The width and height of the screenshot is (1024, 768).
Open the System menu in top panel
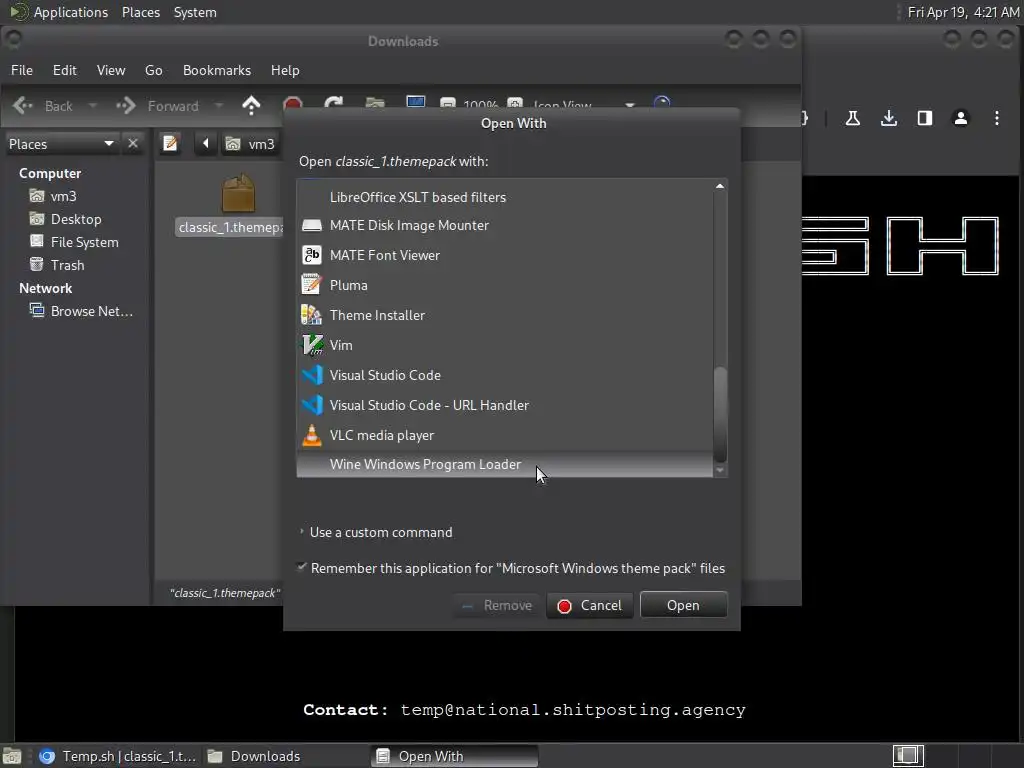[195, 12]
